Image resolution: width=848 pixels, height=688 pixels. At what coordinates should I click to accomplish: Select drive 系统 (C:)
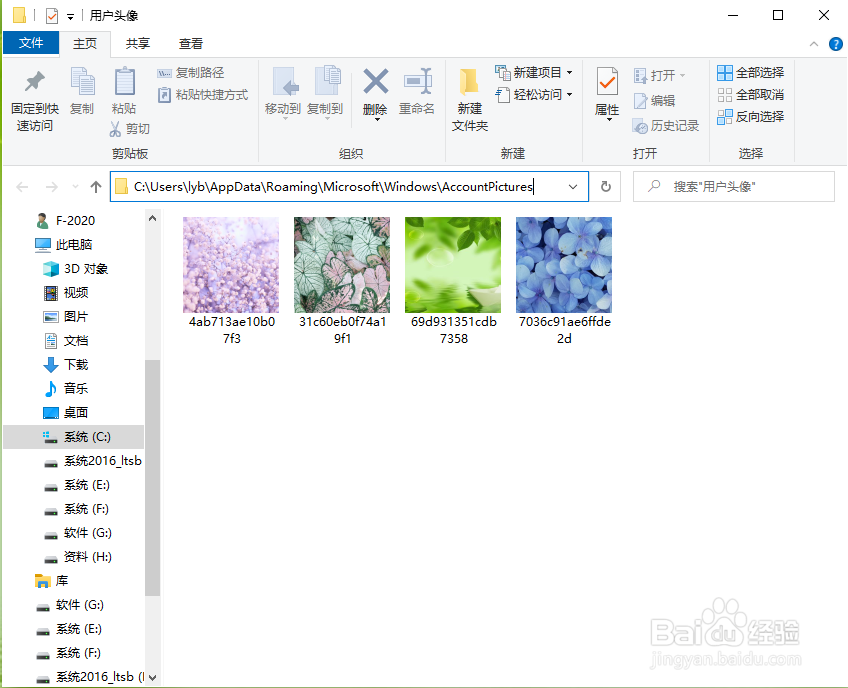[74, 437]
